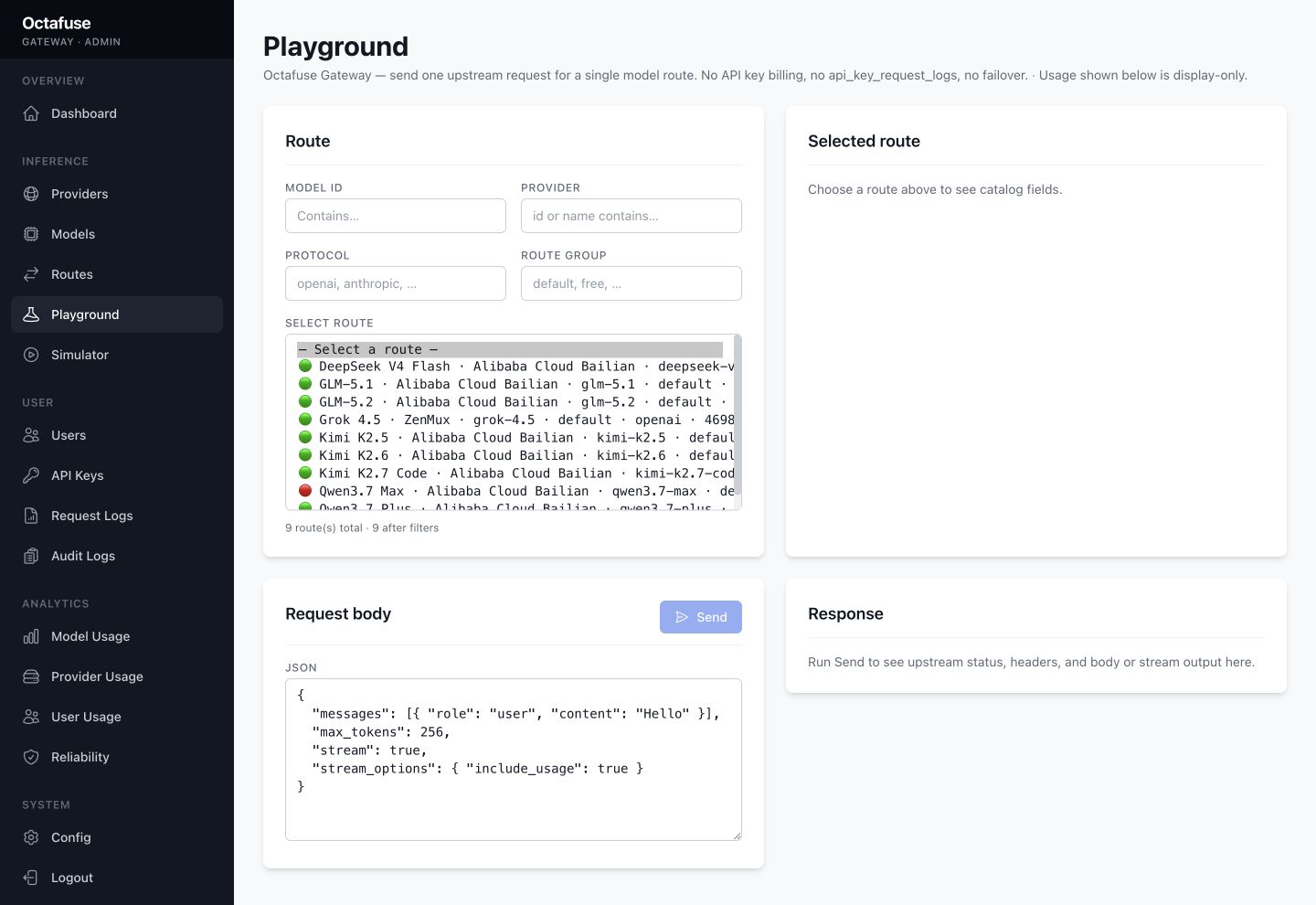This screenshot has height=905, width=1316.
Task: Click the Octafuse brand title
Action: [x=57, y=23]
